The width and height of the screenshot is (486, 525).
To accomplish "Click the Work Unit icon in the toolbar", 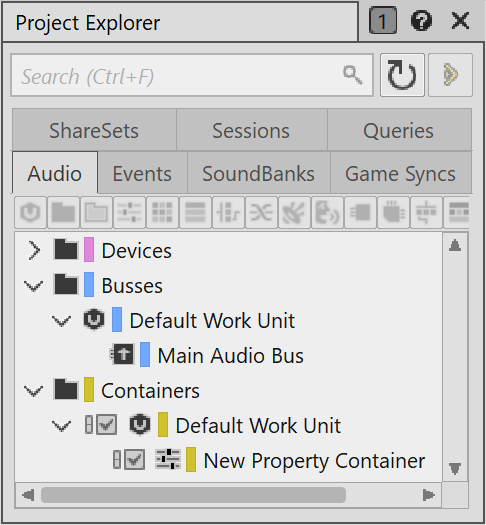I will point(30,212).
